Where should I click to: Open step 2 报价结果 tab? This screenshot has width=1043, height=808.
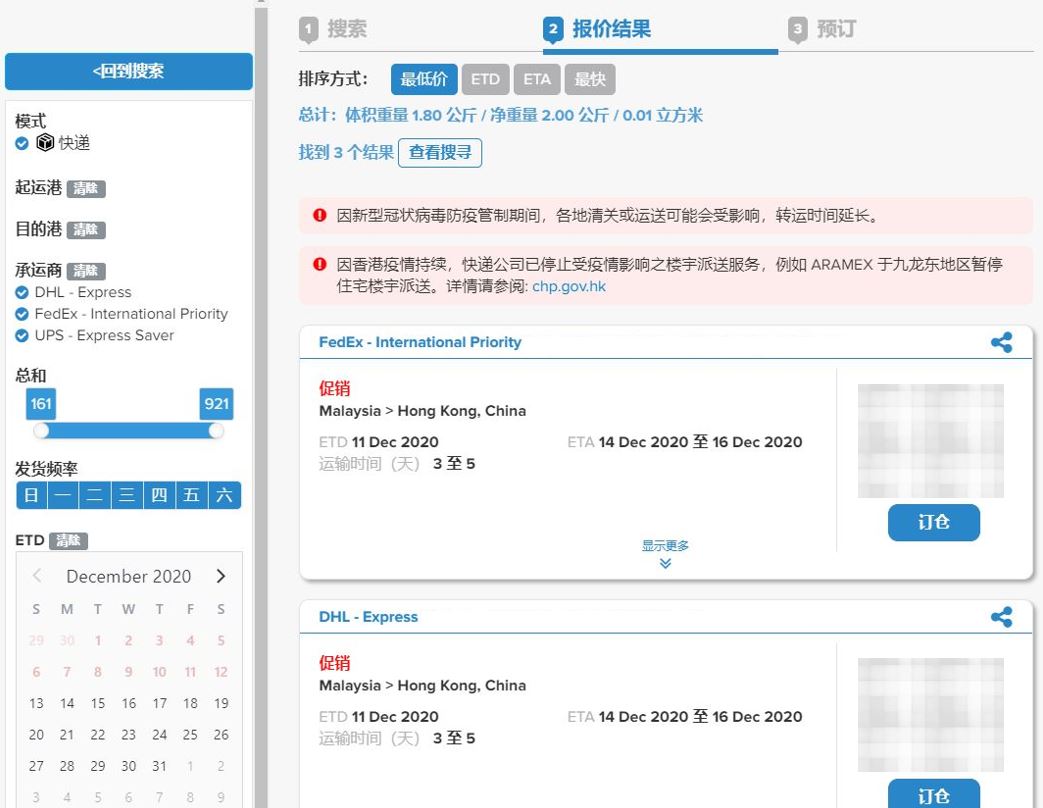(597, 29)
